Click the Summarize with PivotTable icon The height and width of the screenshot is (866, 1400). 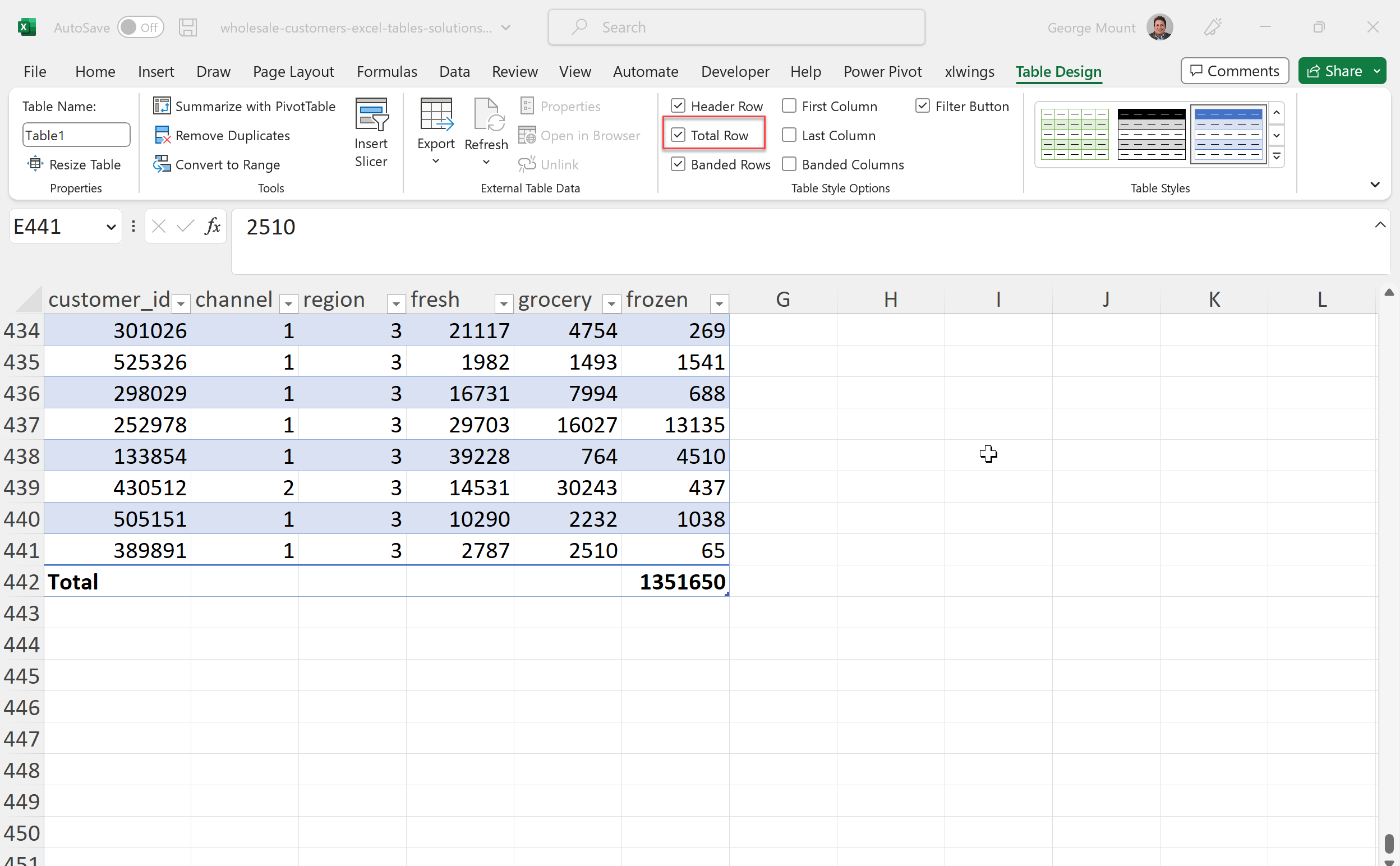pos(162,106)
